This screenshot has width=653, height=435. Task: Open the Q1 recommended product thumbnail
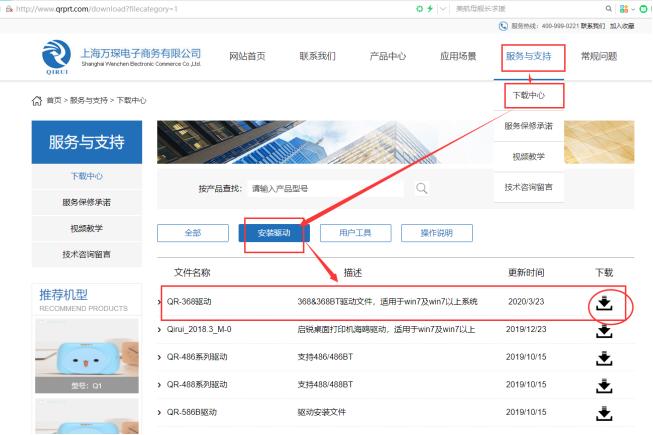pyautogui.click(x=87, y=356)
